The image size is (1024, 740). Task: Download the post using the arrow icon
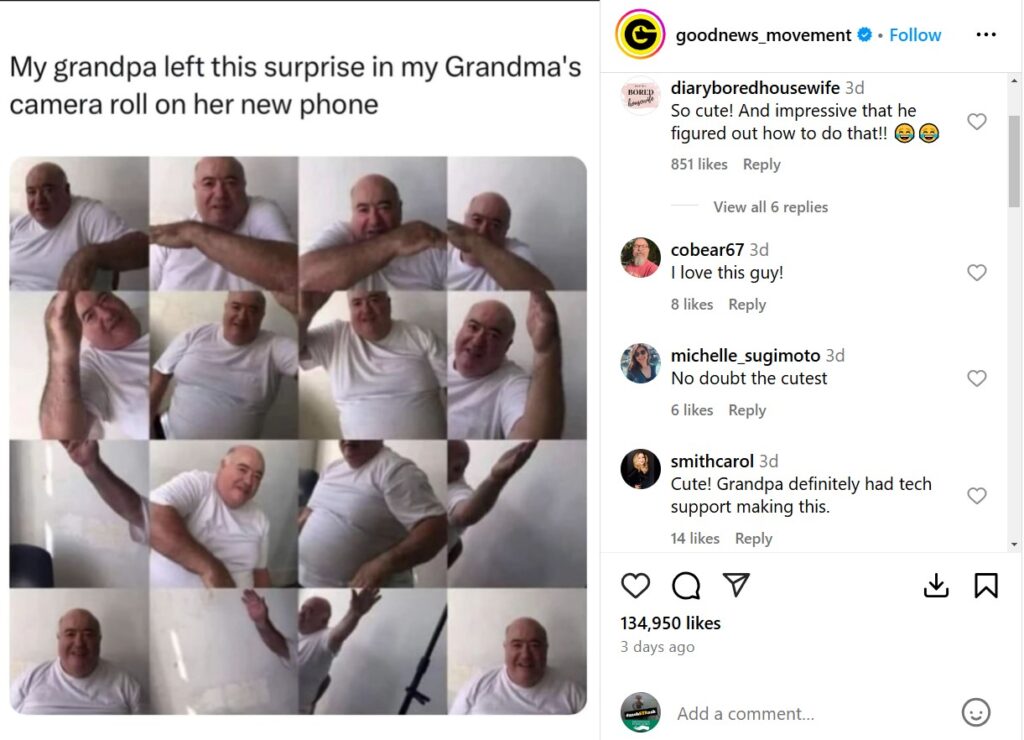936,585
